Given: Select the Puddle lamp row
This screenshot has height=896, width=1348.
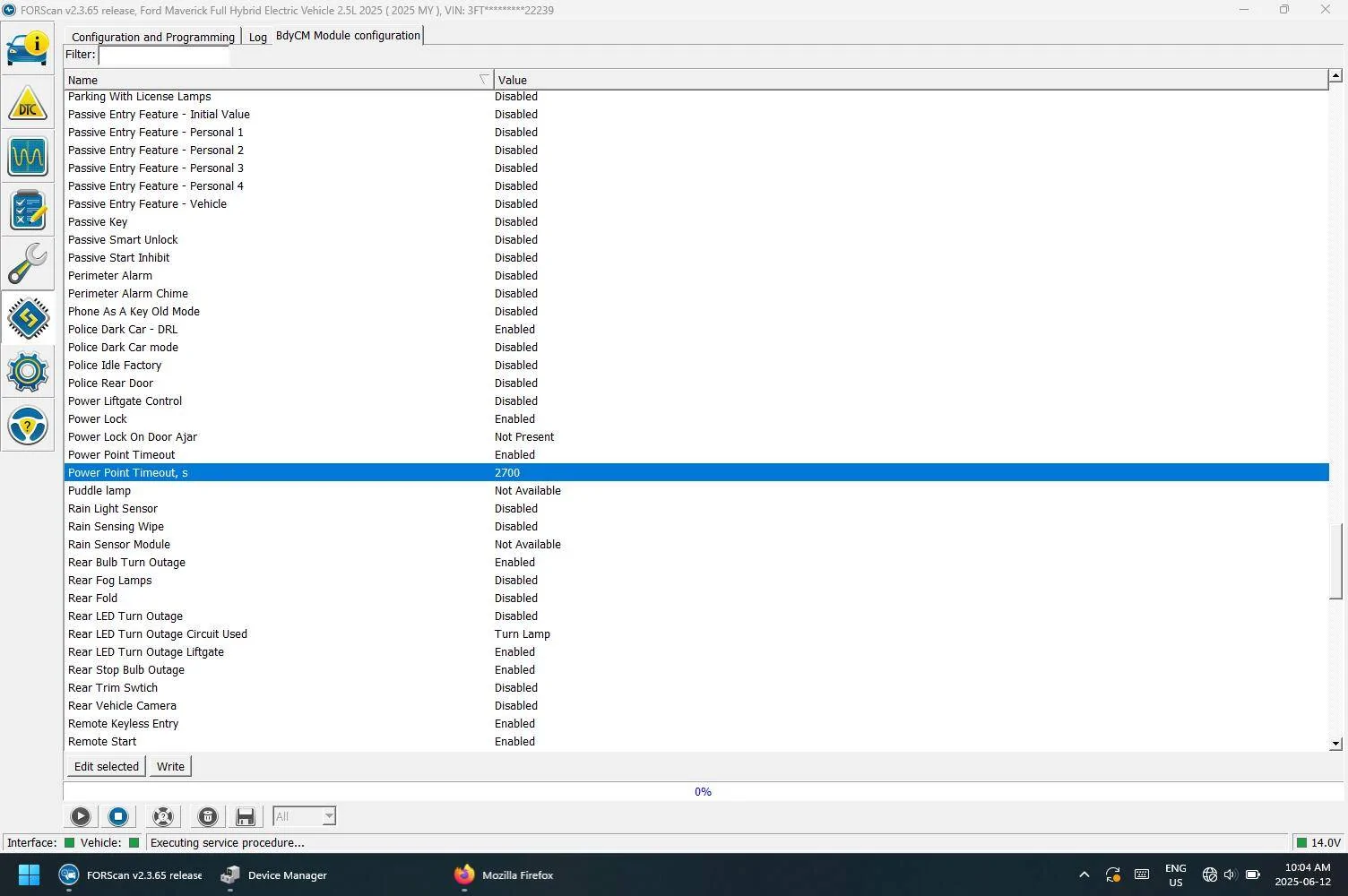Looking at the screenshot, I should [x=696, y=490].
